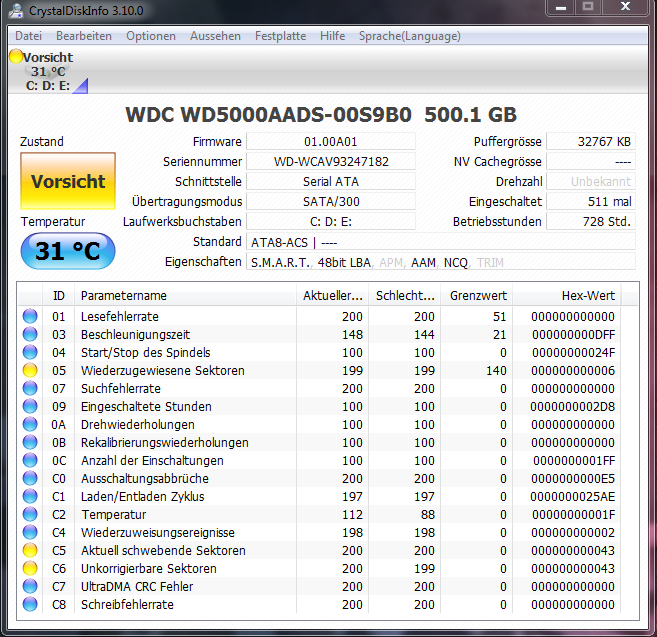Click status circle for Schreibfehlerrate row
The width and height of the screenshot is (657, 637).
[30, 604]
